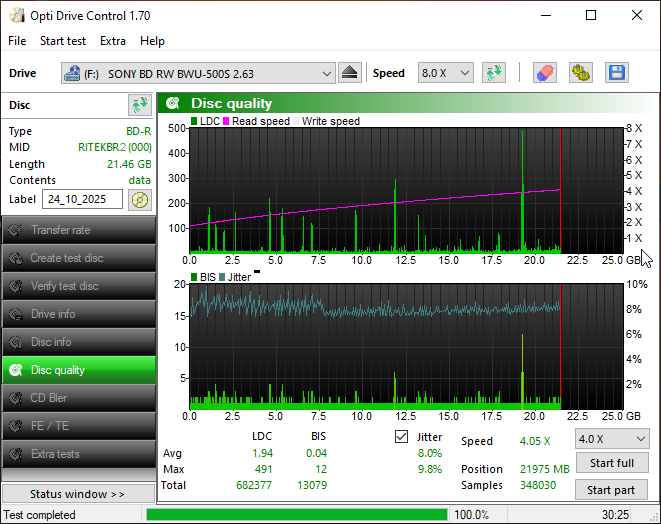Click the save floppy disk icon
Screen dimensions: 661x524
coord(616,73)
